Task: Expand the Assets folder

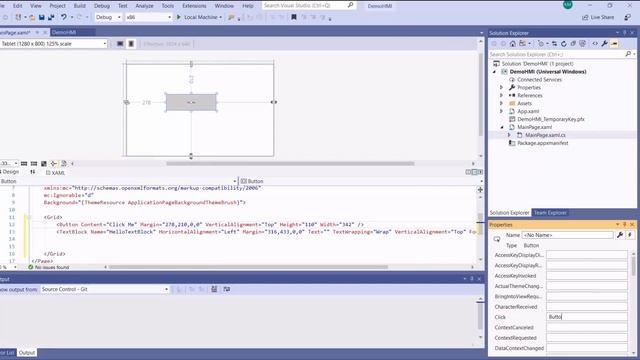Action: pyautogui.click(x=502, y=103)
